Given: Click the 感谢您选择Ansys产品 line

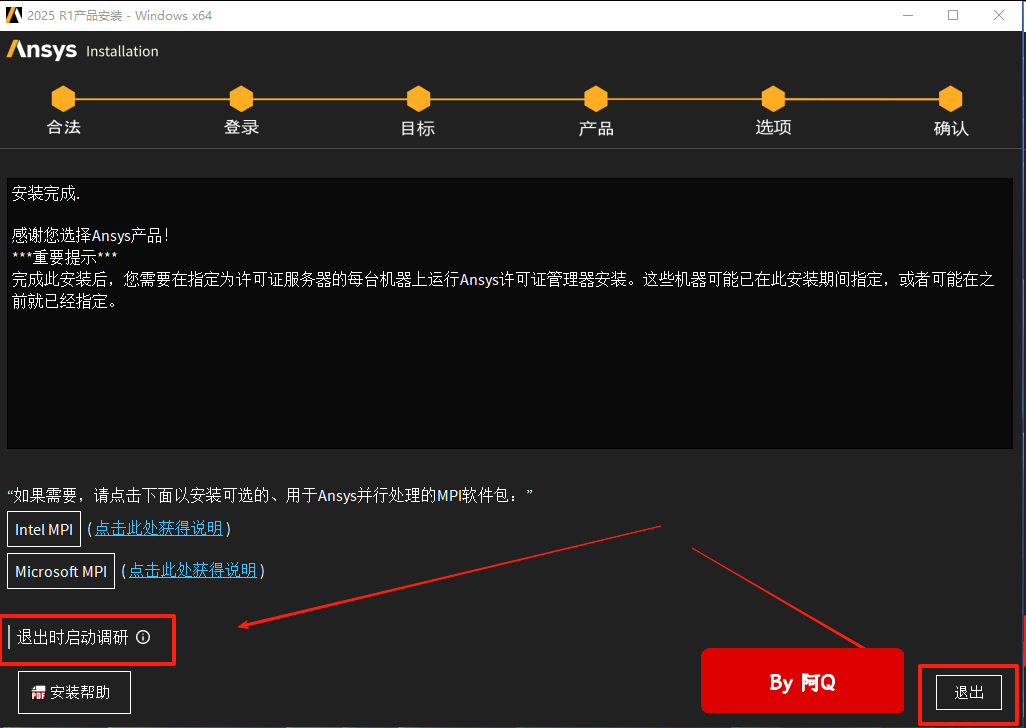Looking at the screenshot, I should click(90, 235).
